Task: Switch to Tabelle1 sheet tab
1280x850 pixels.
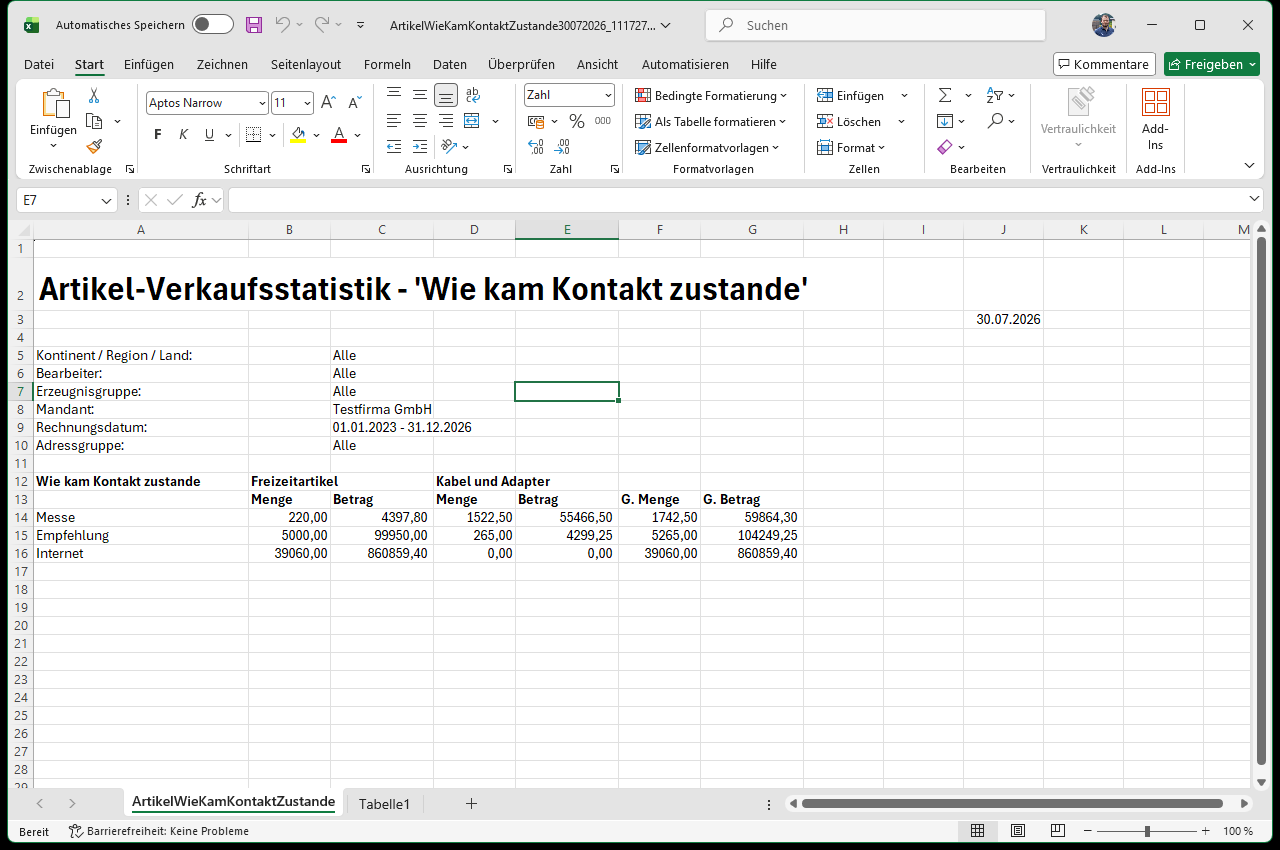Action: click(384, 804)
